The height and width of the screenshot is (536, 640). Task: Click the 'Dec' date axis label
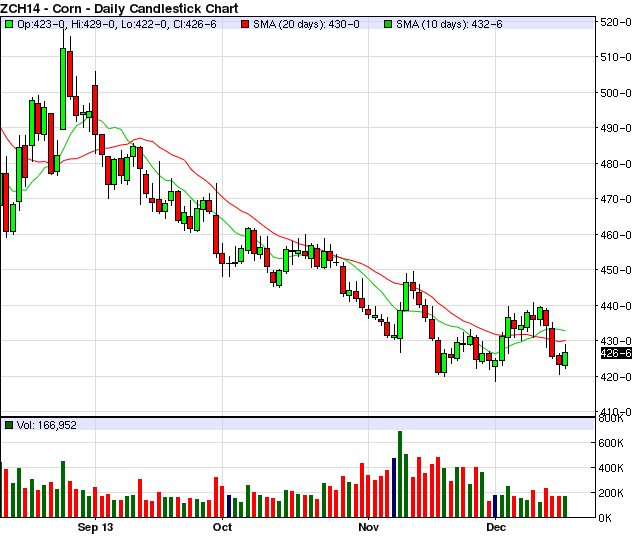point(496,527)
